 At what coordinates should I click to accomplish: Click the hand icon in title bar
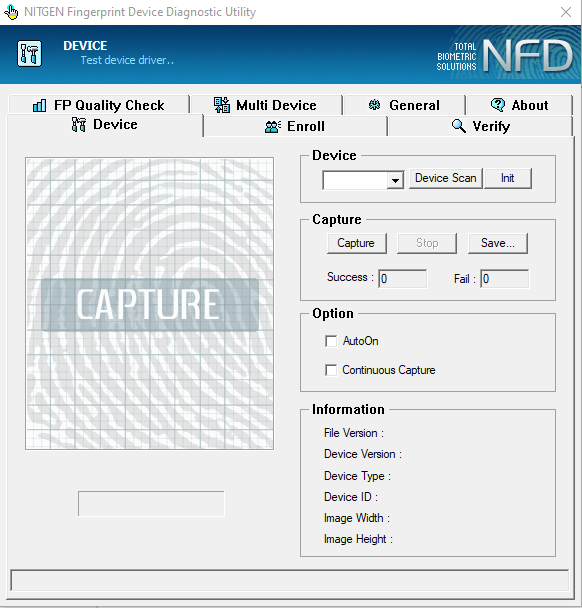11,12
